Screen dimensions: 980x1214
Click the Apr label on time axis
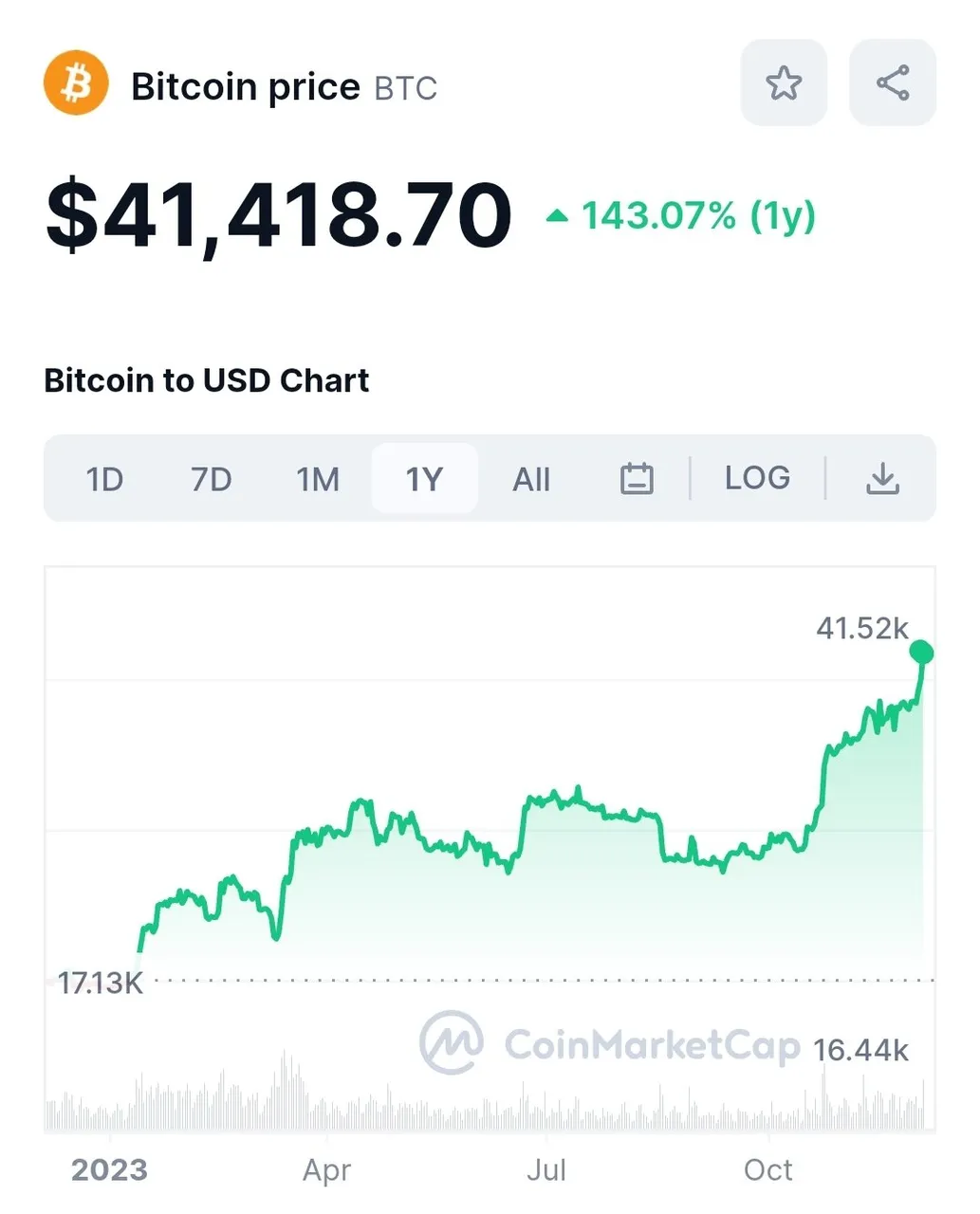coord(327,1170)
